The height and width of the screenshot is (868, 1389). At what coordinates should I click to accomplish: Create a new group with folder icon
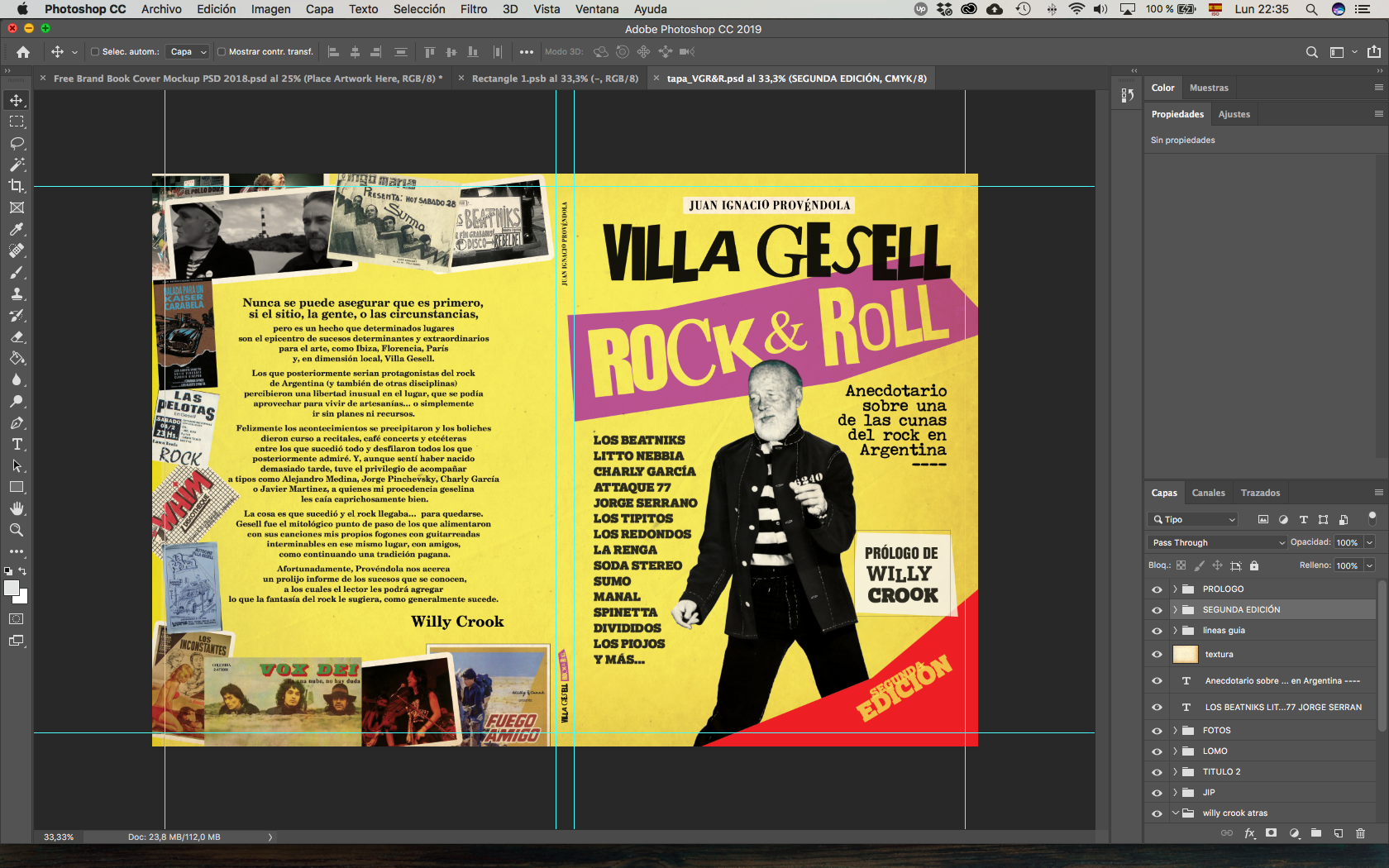(1316, 833)
